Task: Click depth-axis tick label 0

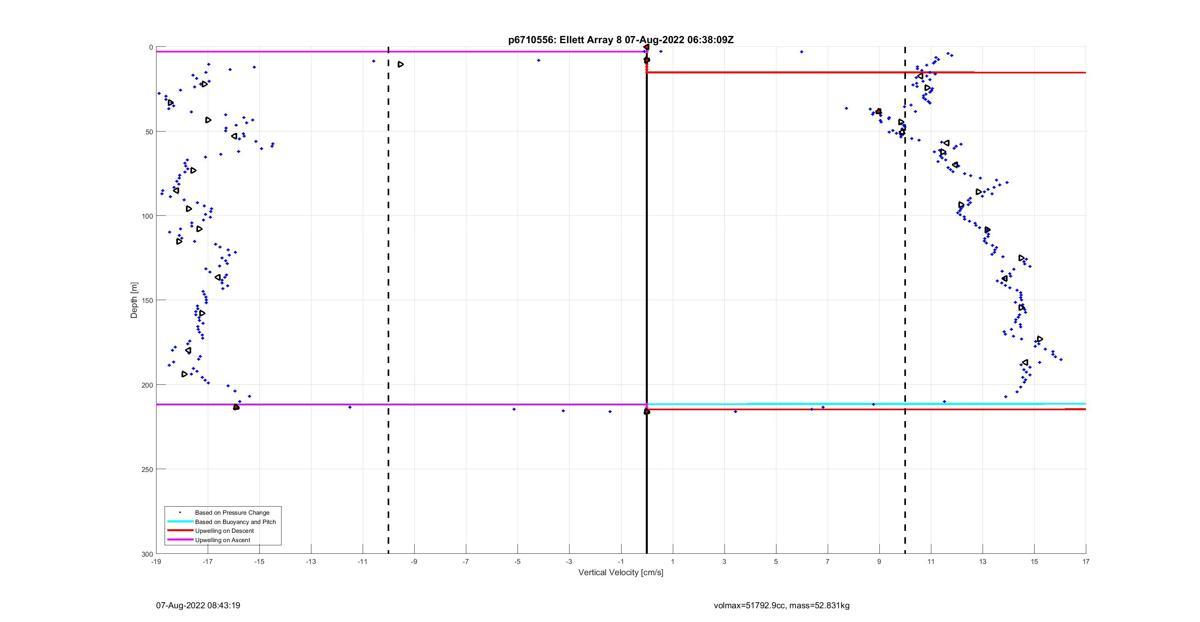Action: coord(151,47)
